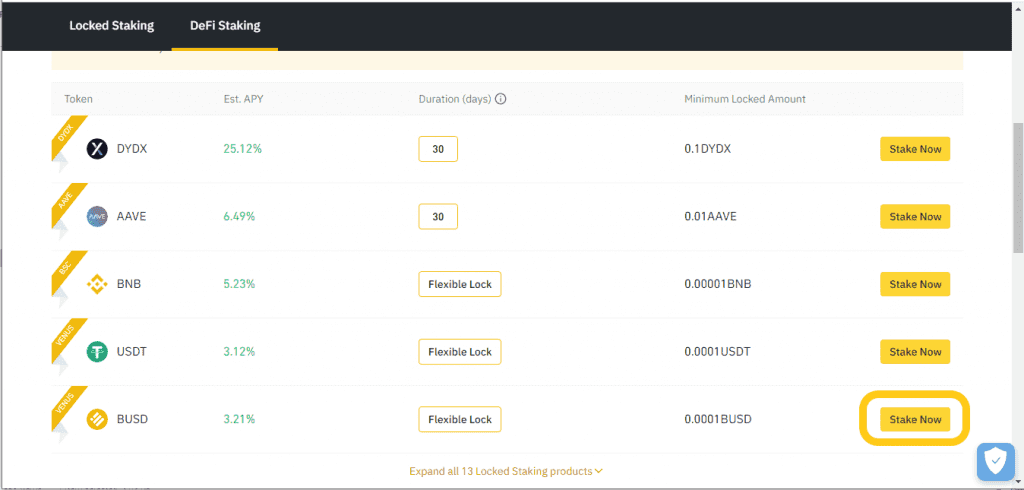Click Stake Now for BUSD

click(915, 419)
